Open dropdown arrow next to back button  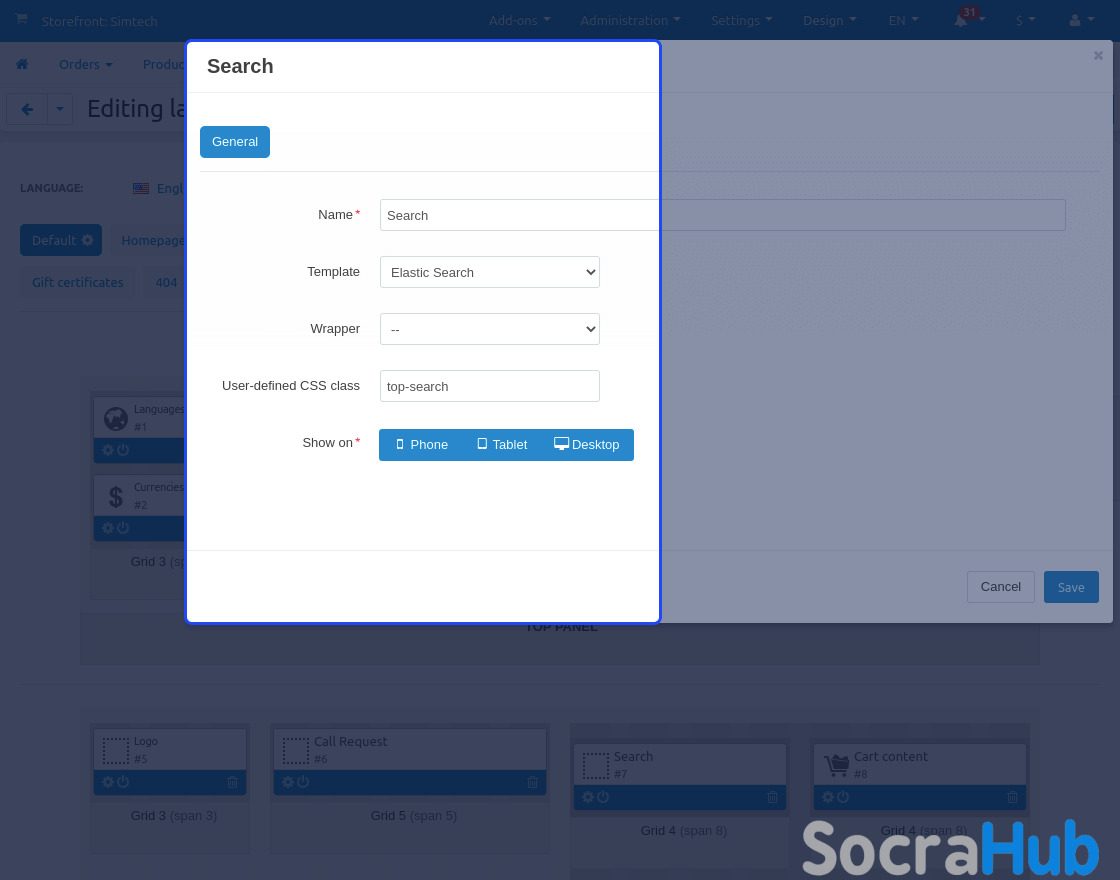point(60,109)
